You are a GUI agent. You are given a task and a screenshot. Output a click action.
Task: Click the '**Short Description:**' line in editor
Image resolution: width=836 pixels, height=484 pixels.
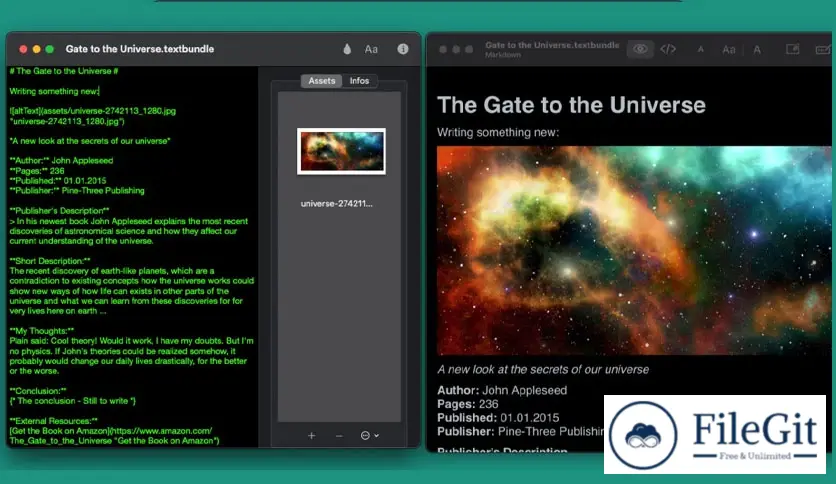[50, 261]
